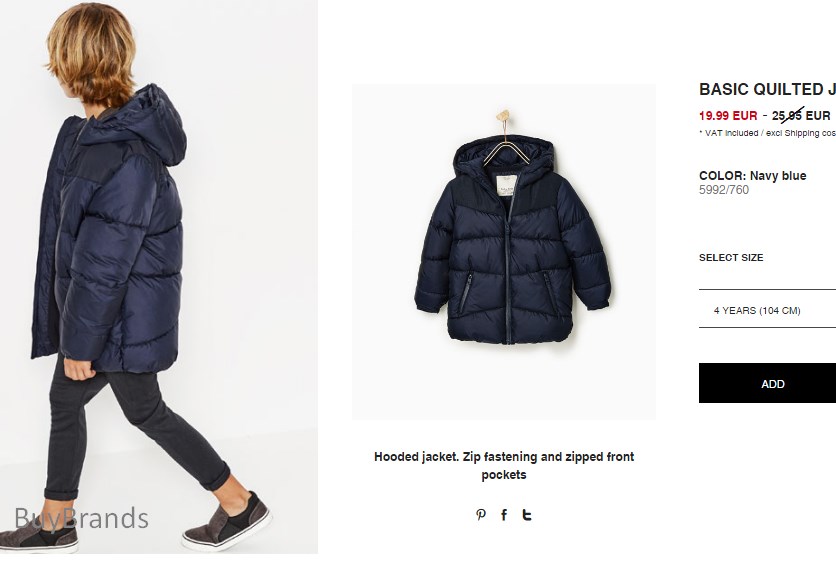Click the VAT included shipping note
836x572 pixels.
tap(767, 133)
